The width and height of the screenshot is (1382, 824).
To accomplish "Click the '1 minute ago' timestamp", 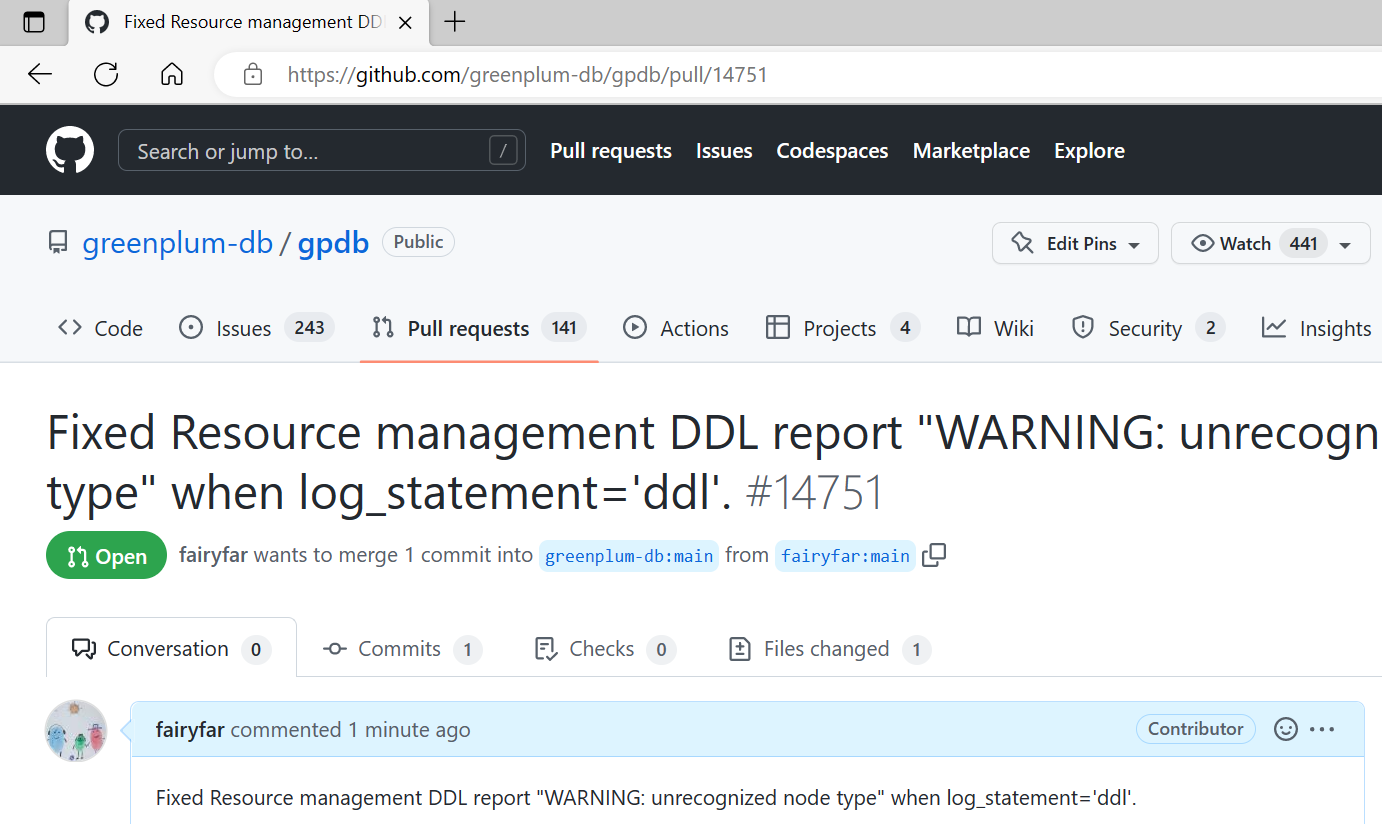I will point(409,729).
